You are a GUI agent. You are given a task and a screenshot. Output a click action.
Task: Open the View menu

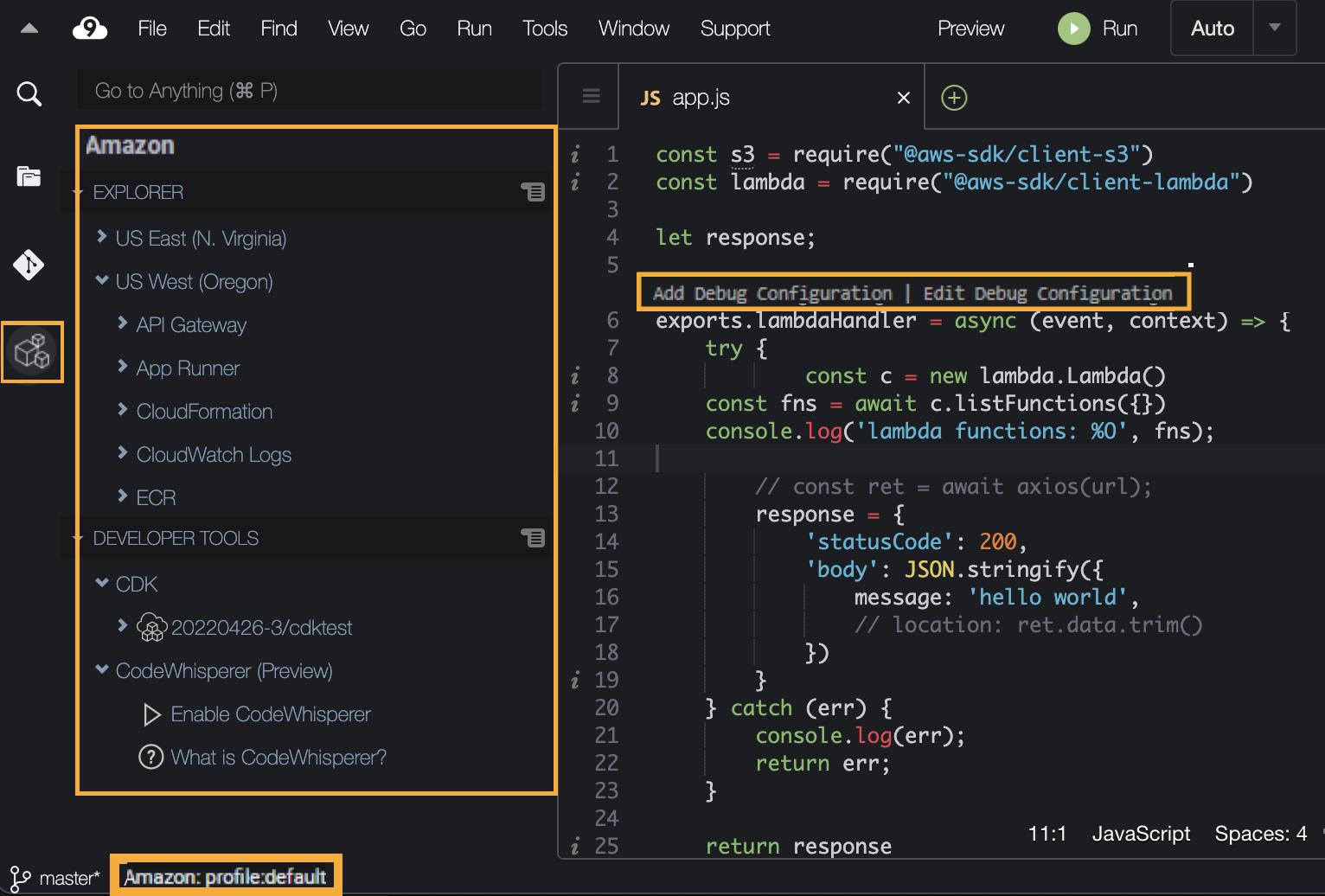click(349, 29)
